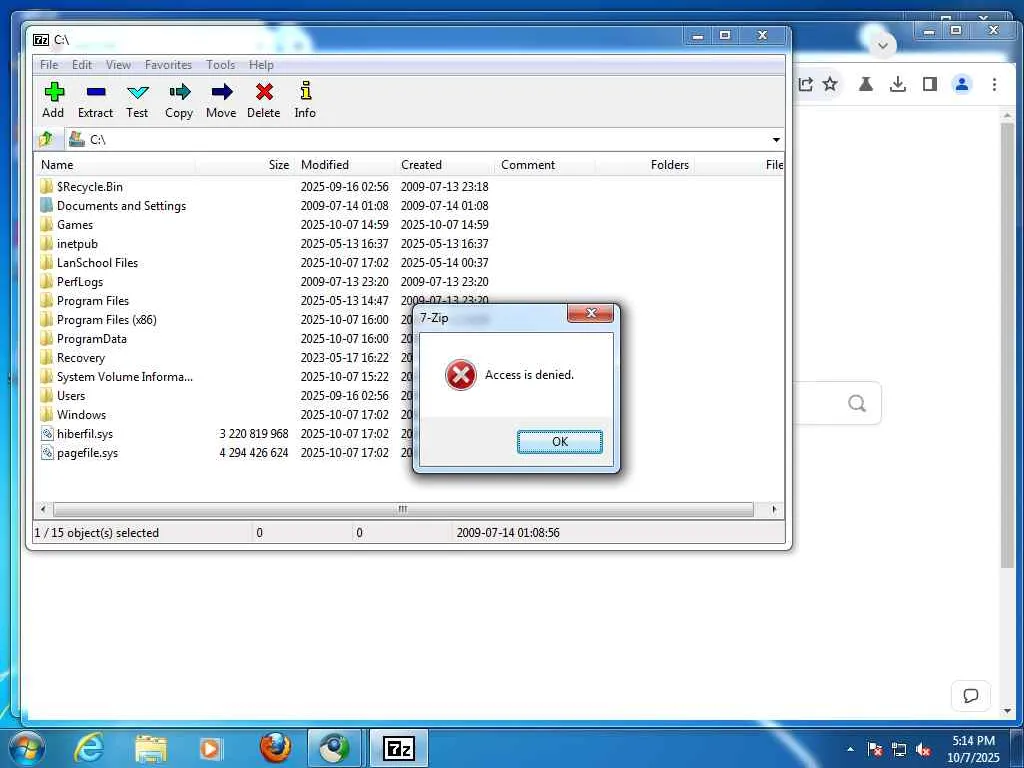
Task: Sort by the Created column header
Action: (x=445, y=165)
